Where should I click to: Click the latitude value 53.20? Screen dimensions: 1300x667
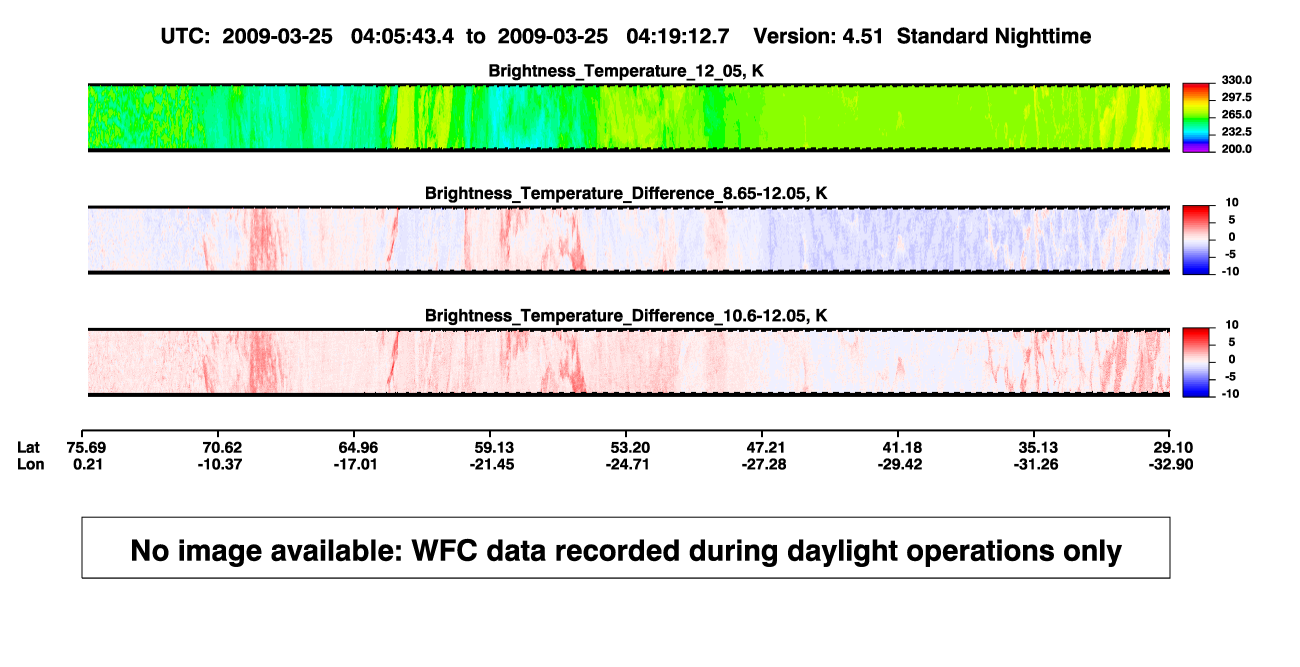point(628,447)
